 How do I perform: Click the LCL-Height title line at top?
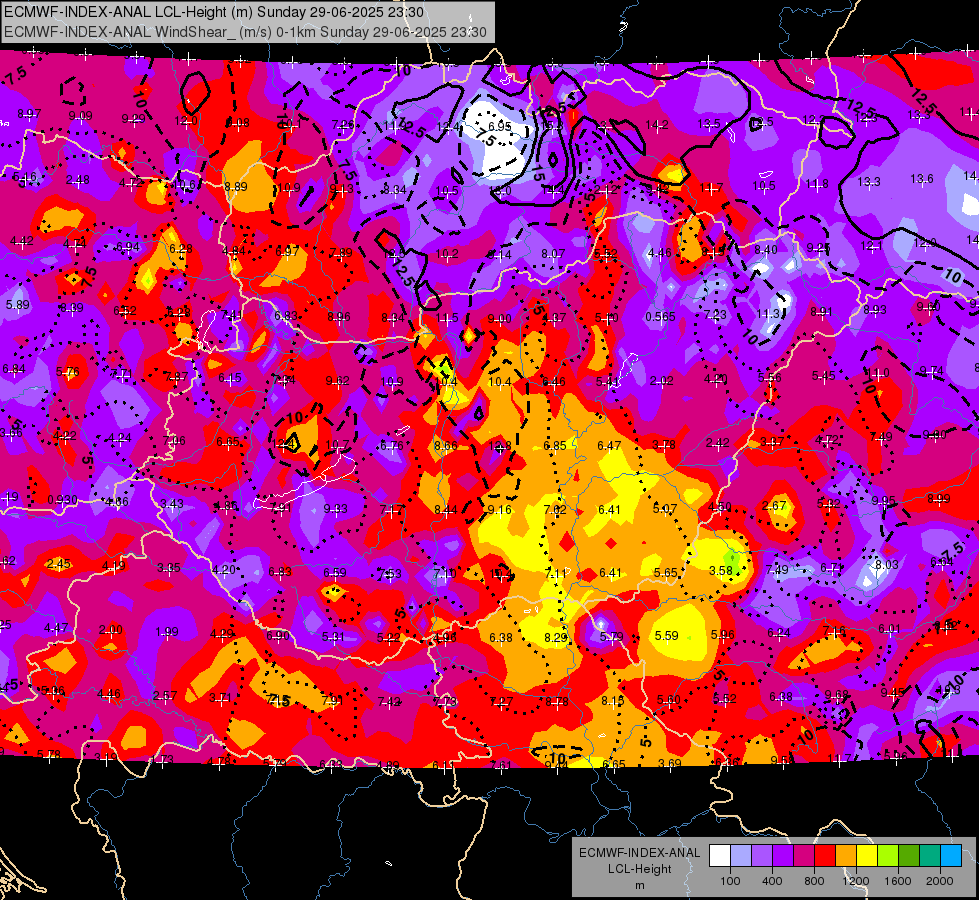214,12
